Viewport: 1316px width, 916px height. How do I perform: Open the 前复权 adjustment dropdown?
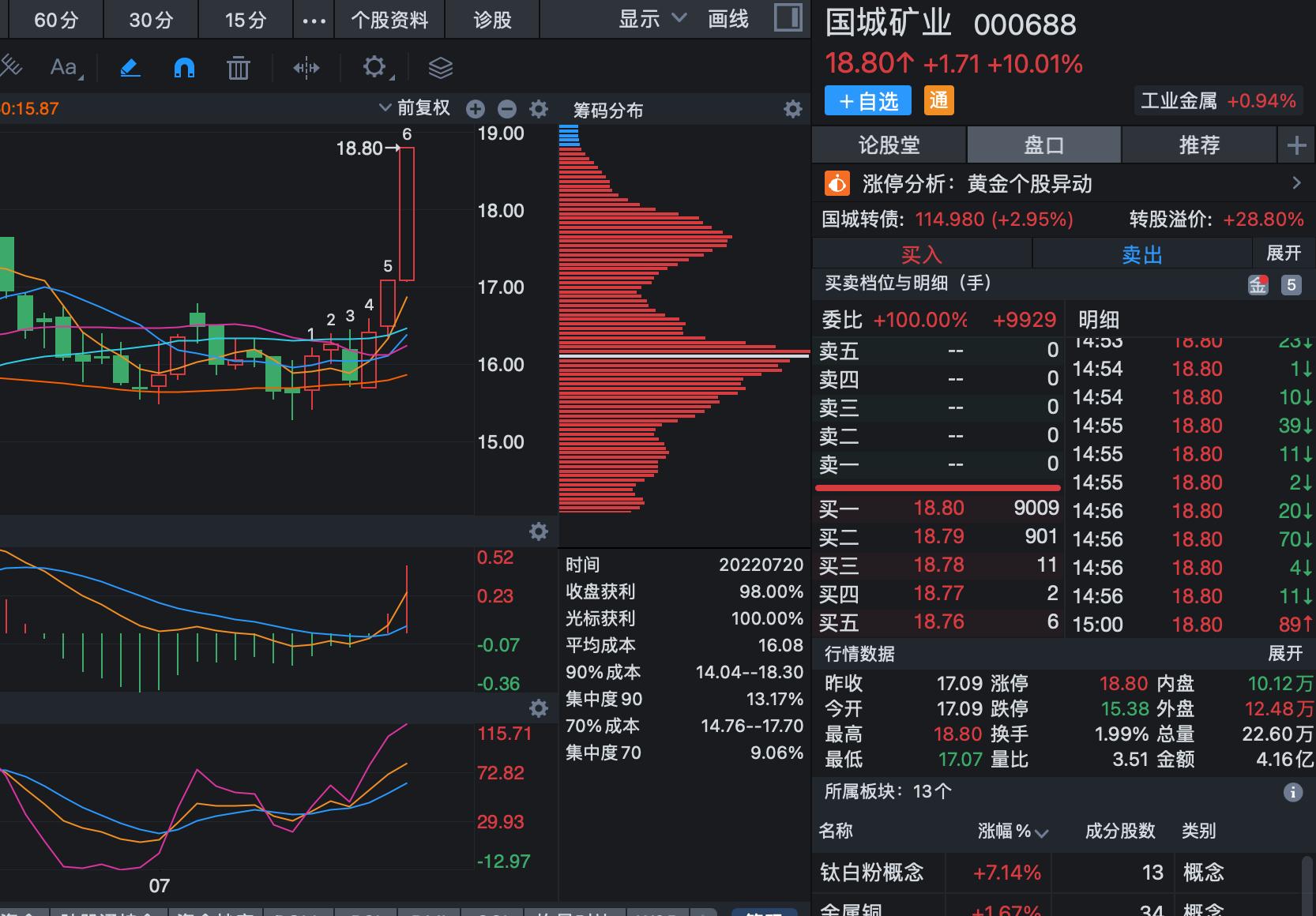click(x=415, y=108)
